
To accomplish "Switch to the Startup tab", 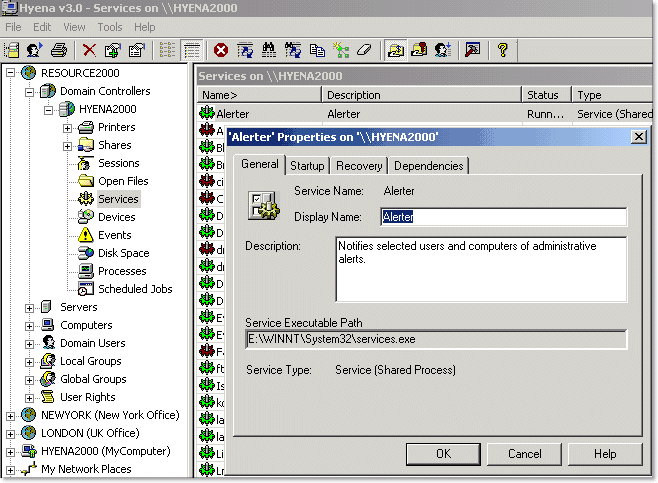I will [x=307, y=166].
